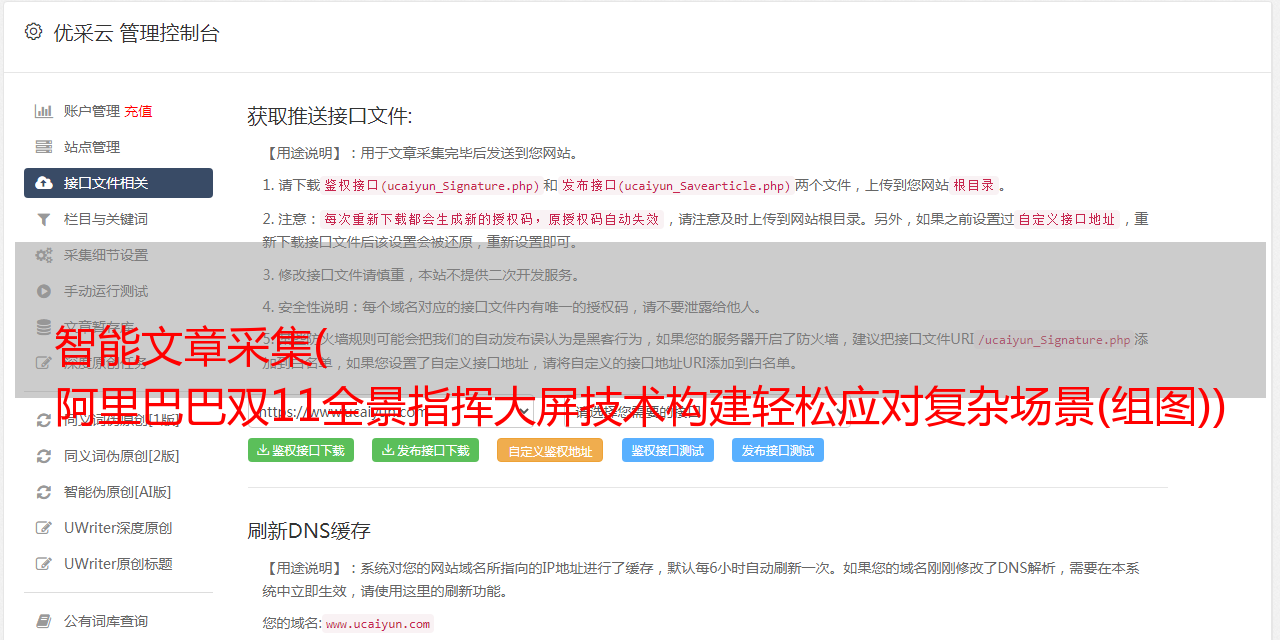
Task: Download via the green 鉴权接口下载 button
Action: click(301, 450)
